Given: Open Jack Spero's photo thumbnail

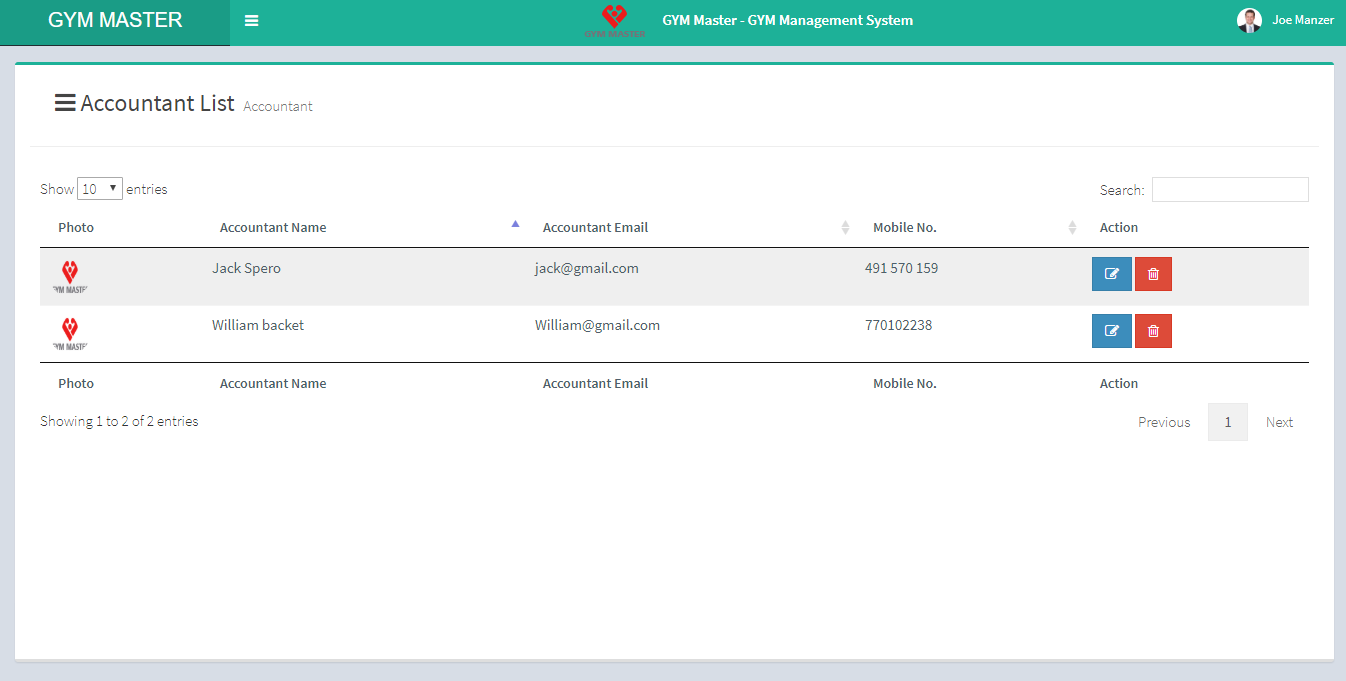Looking at the screenshot, I should coord(70,276).
